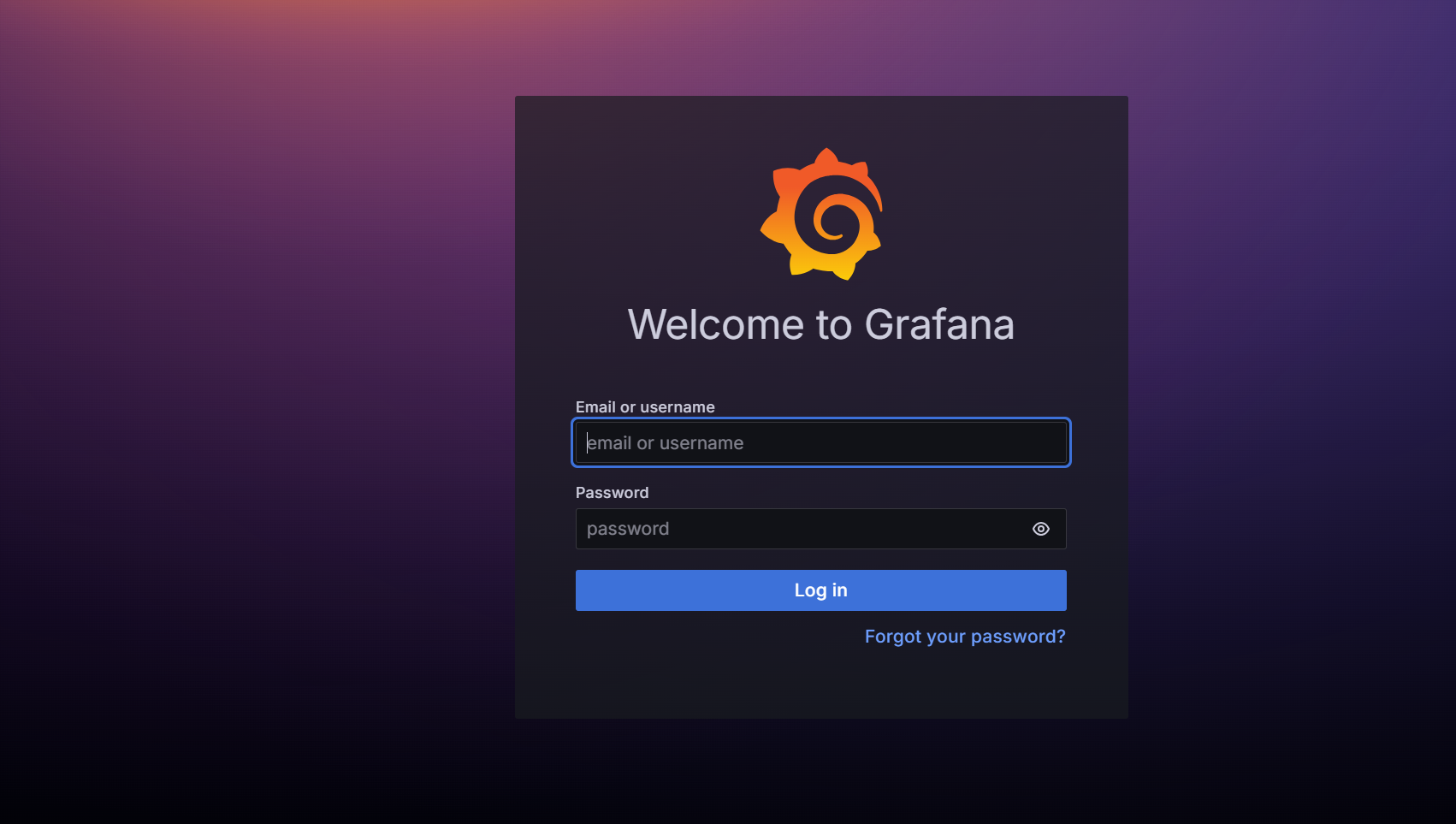Focus the email or username placeholder text
Image resolution: width=1456 pixels, height=824 pixels.
(x=666, y=442)
